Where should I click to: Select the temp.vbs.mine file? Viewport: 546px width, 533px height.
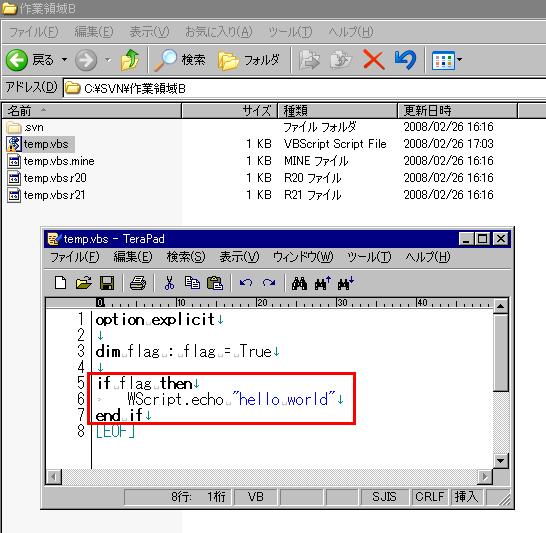[59, 161]
